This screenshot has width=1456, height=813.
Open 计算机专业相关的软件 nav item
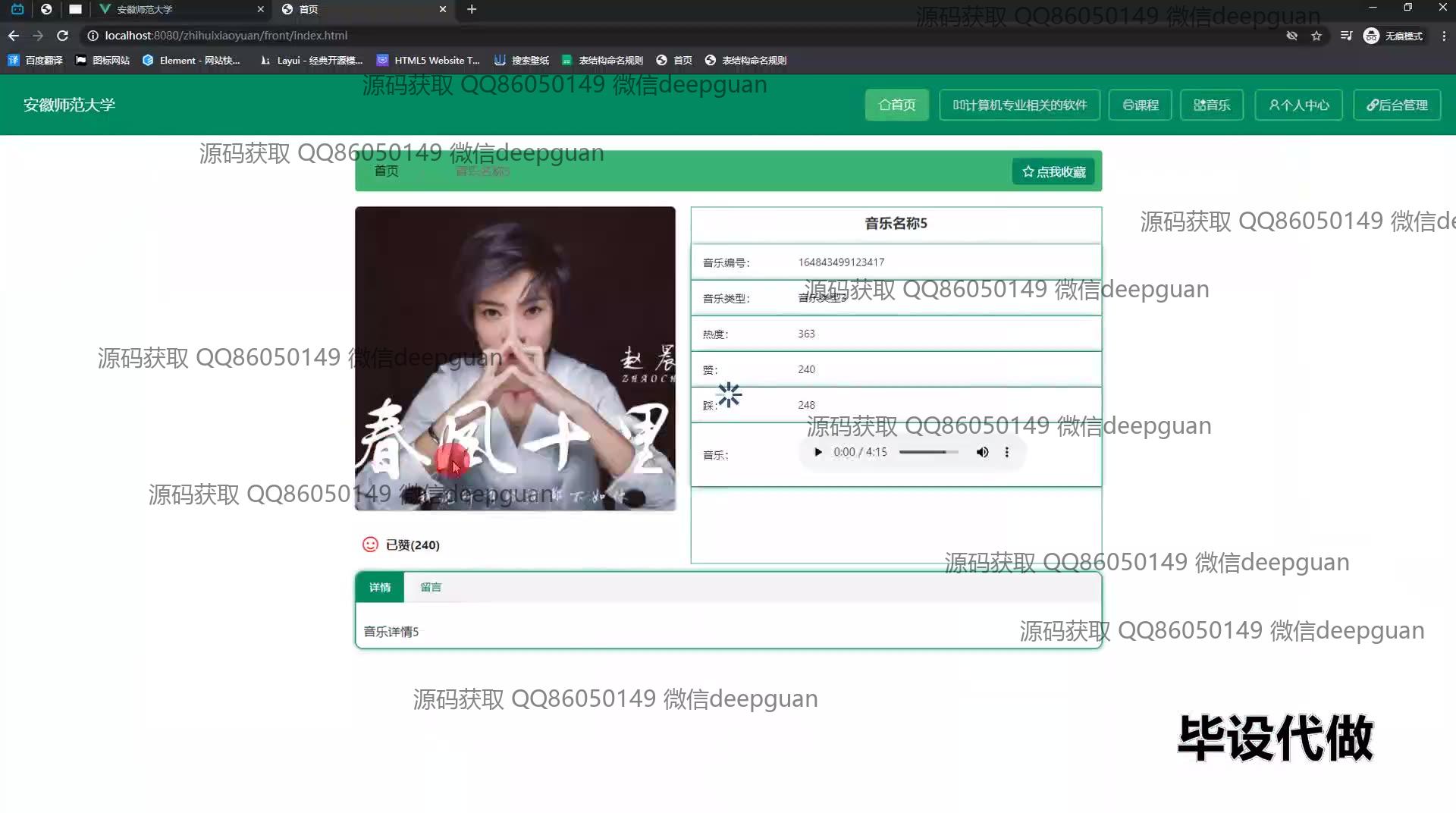point(1019,105)
